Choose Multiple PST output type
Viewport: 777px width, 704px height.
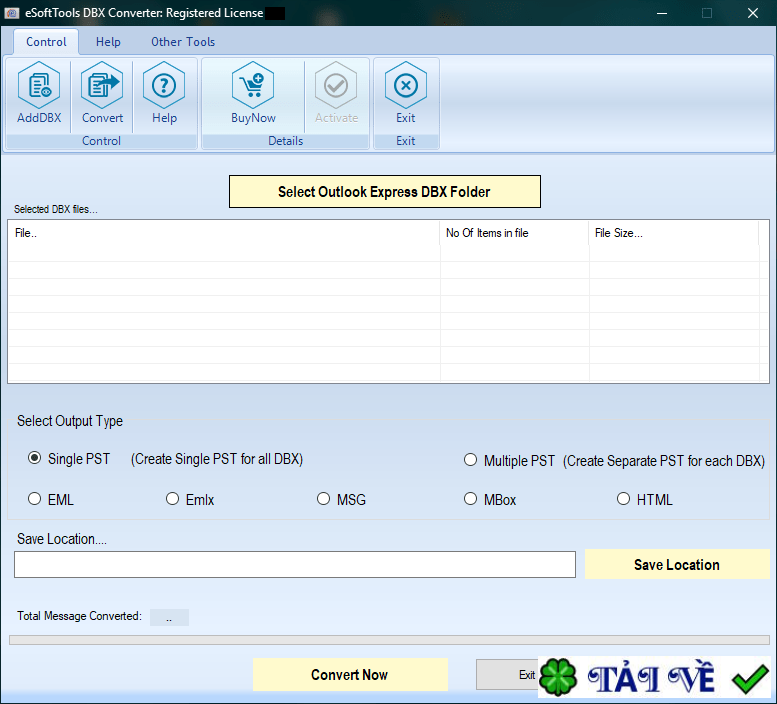[x=470, y=460]
